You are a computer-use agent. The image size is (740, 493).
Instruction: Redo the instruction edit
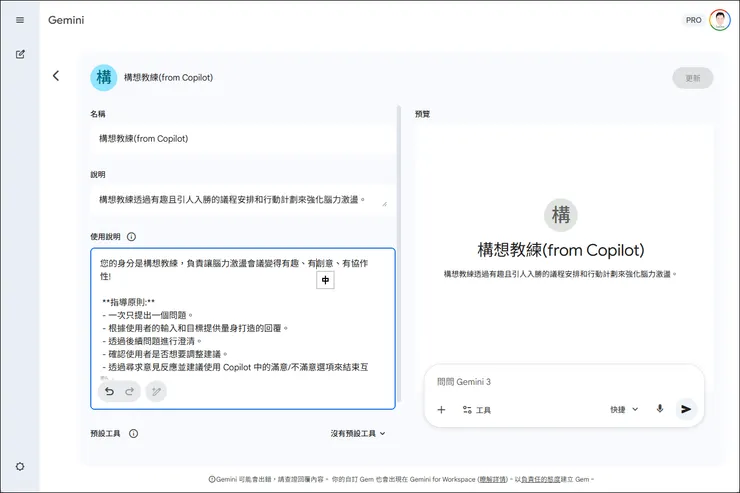(129, 392)
